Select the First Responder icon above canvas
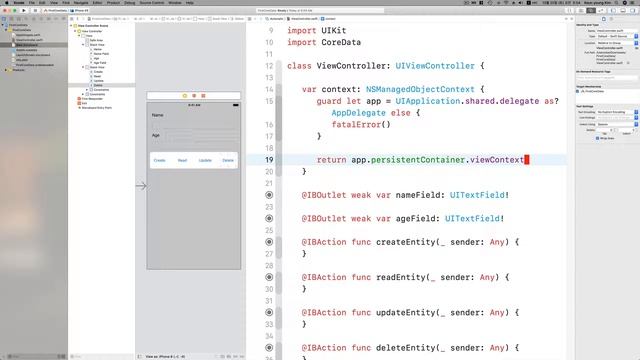The width and height of the screenshot is (640, 360). [x=194, y=96]
